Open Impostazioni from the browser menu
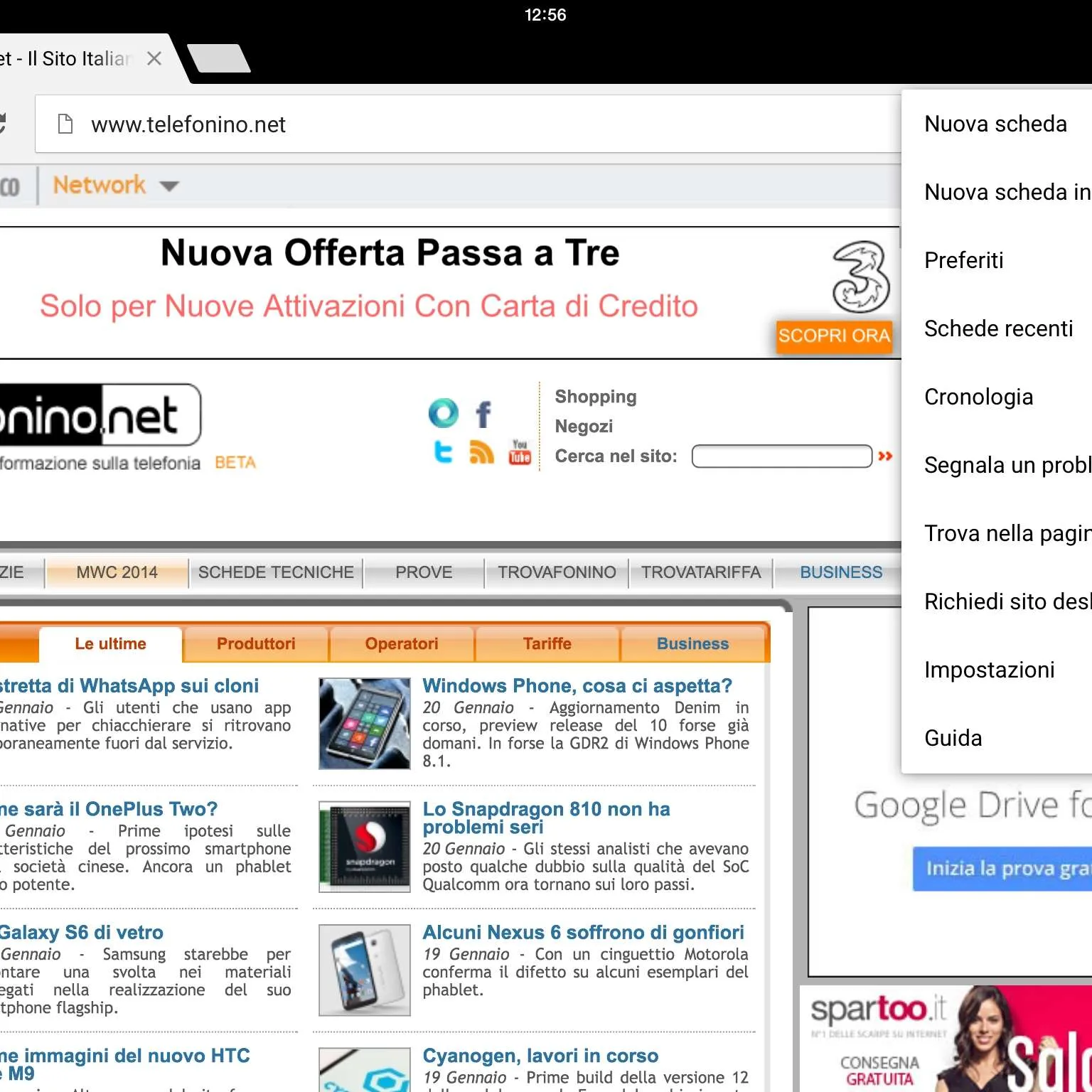This screenshot has height=1092, width=1092. (997, 670)
